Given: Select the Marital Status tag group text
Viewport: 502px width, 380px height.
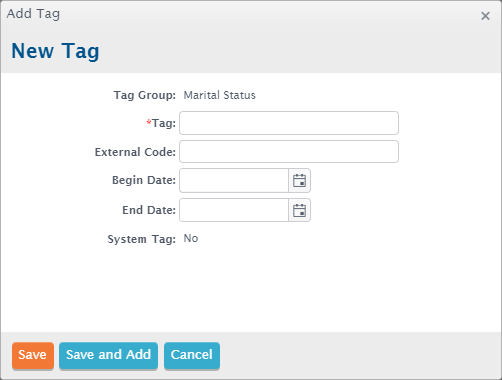Looking at the screenshot, I should 220,95.
